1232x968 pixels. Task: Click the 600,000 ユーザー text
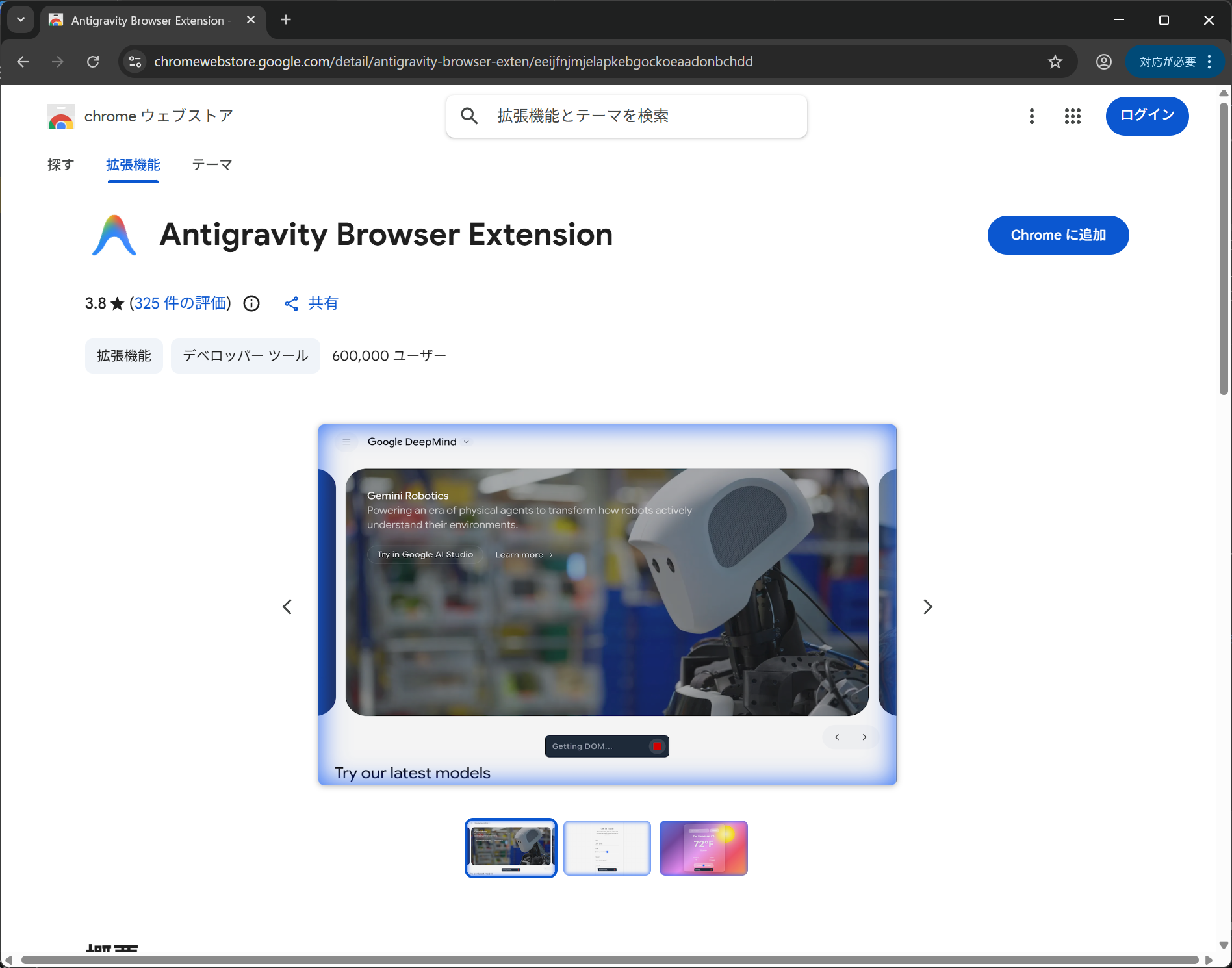(x=389, y=356)
